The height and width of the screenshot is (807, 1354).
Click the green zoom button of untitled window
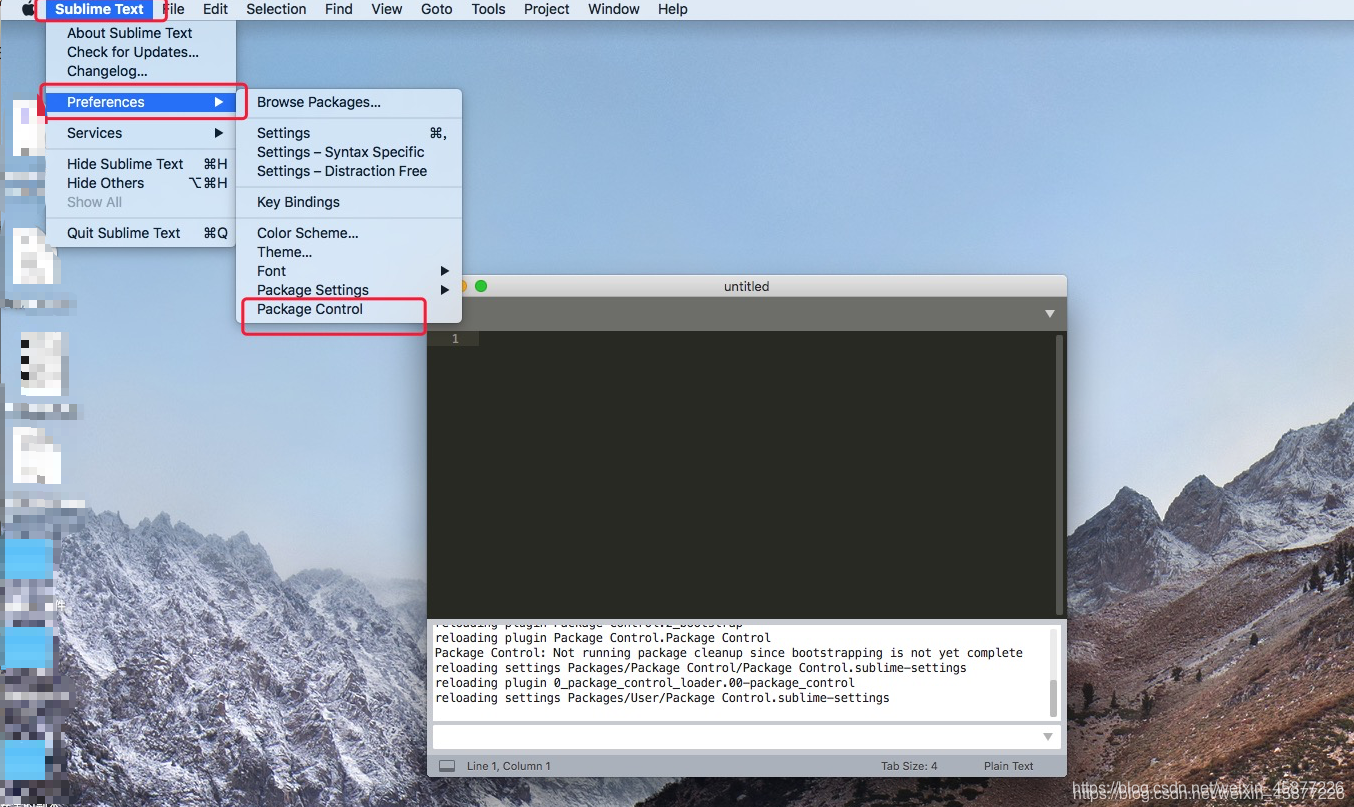tap(481, 286)
